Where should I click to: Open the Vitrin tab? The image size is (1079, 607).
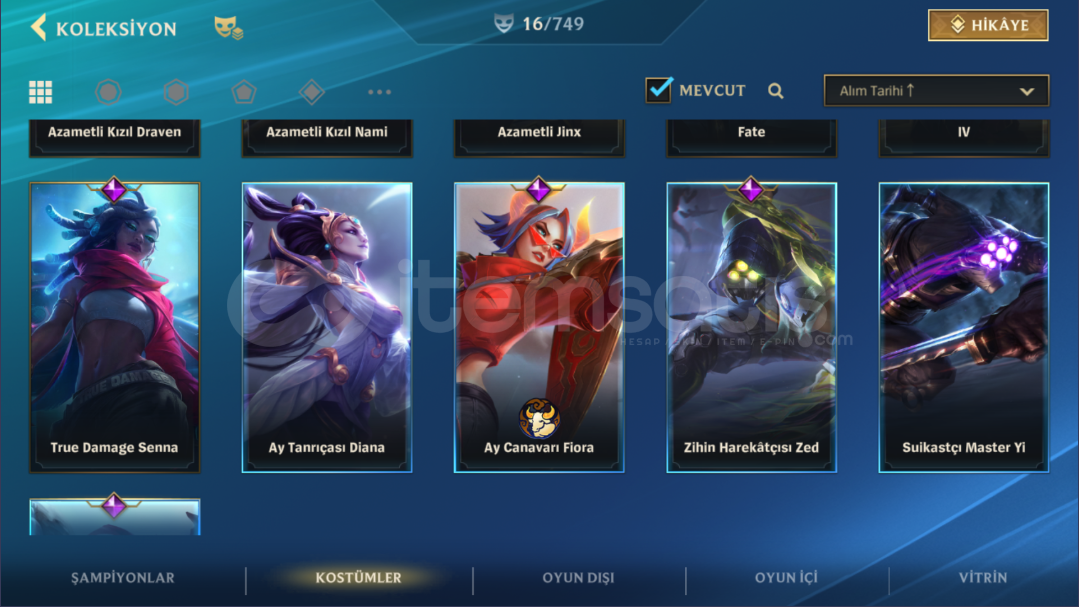[983, 578]
